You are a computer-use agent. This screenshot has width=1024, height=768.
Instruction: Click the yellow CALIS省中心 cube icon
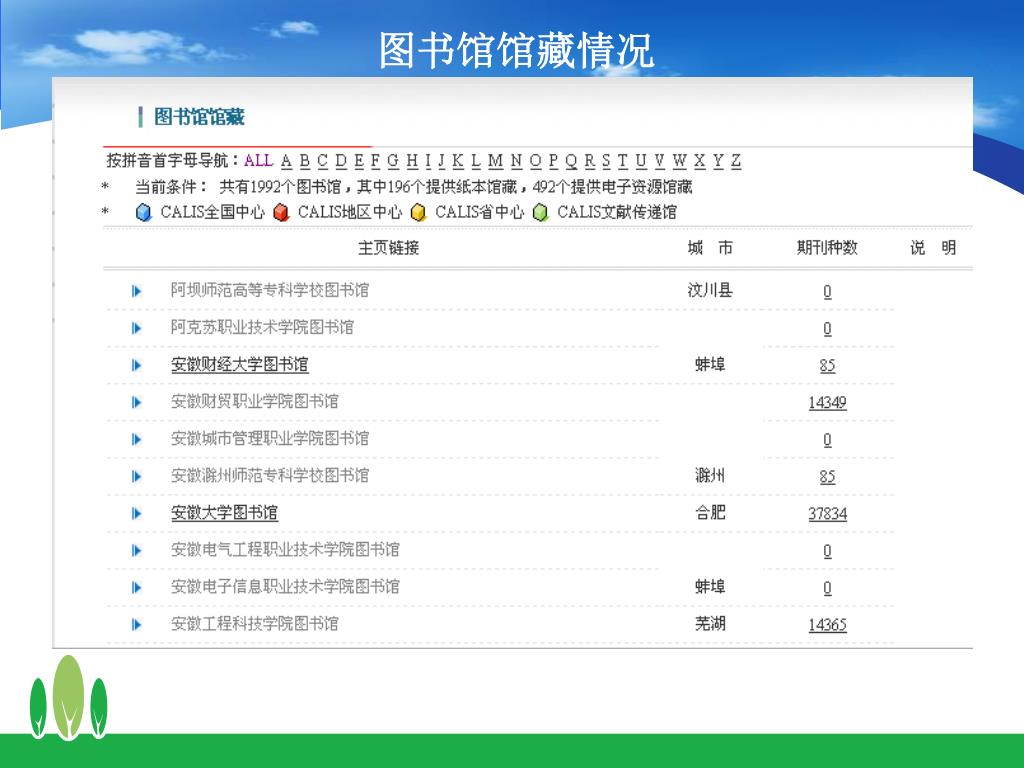[x=419, y=212]
